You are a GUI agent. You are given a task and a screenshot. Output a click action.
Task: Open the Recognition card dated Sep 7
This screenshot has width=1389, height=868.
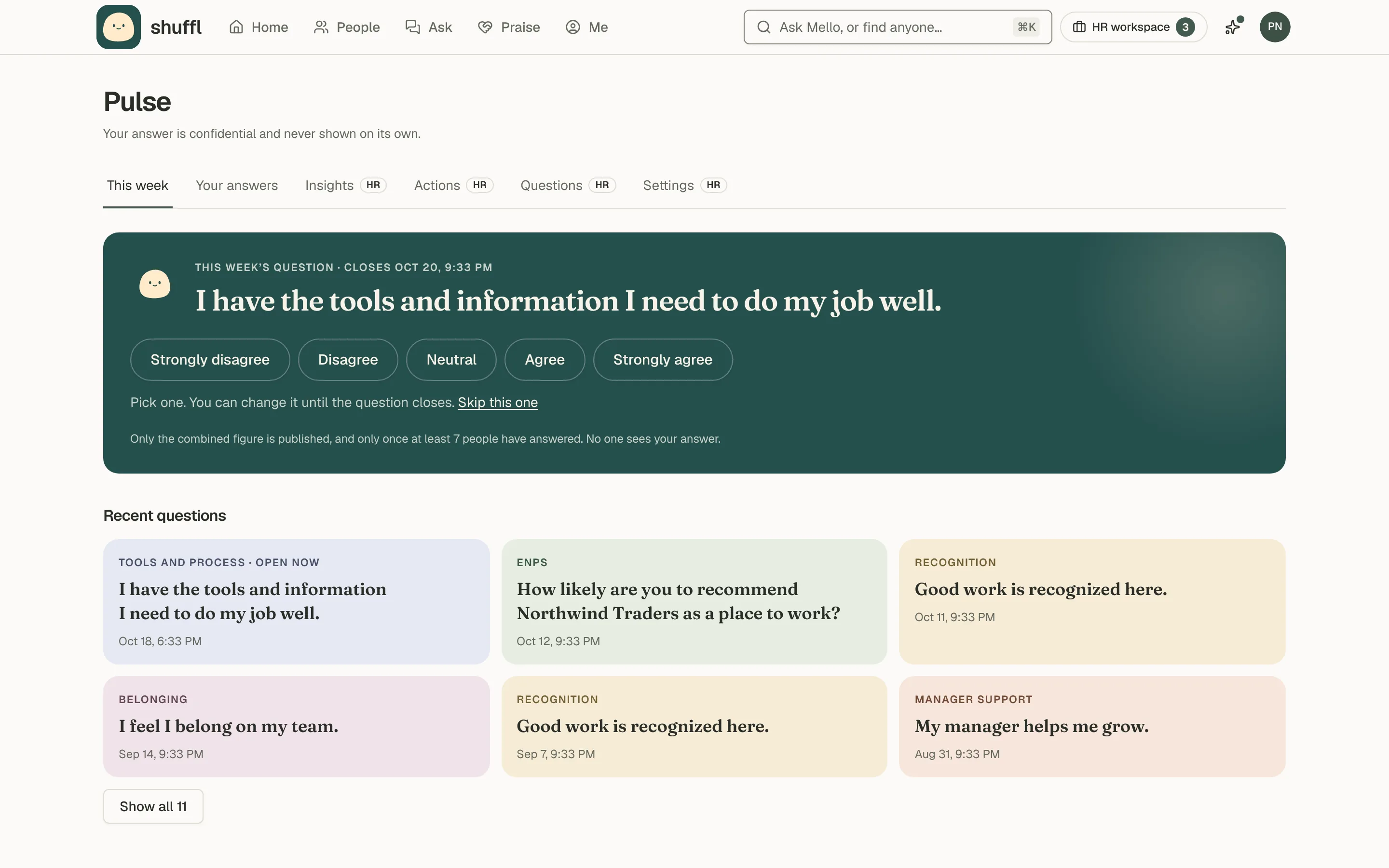click(694, 726)
